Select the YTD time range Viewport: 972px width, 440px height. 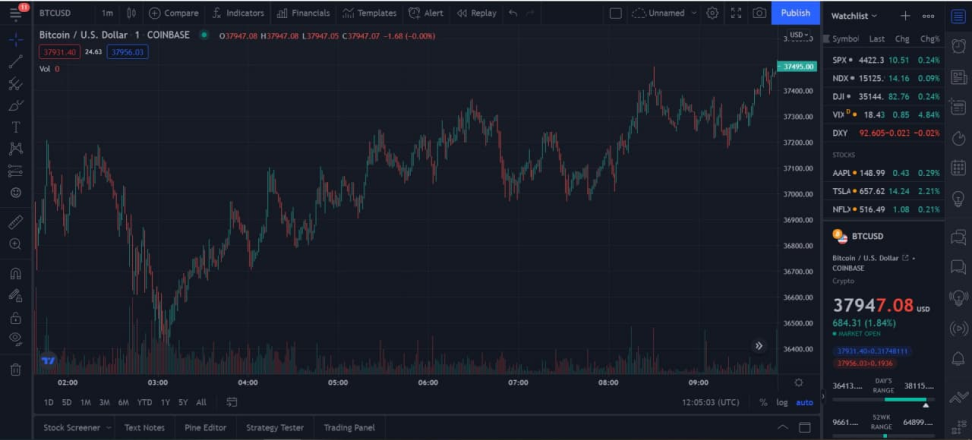[144, 402]
